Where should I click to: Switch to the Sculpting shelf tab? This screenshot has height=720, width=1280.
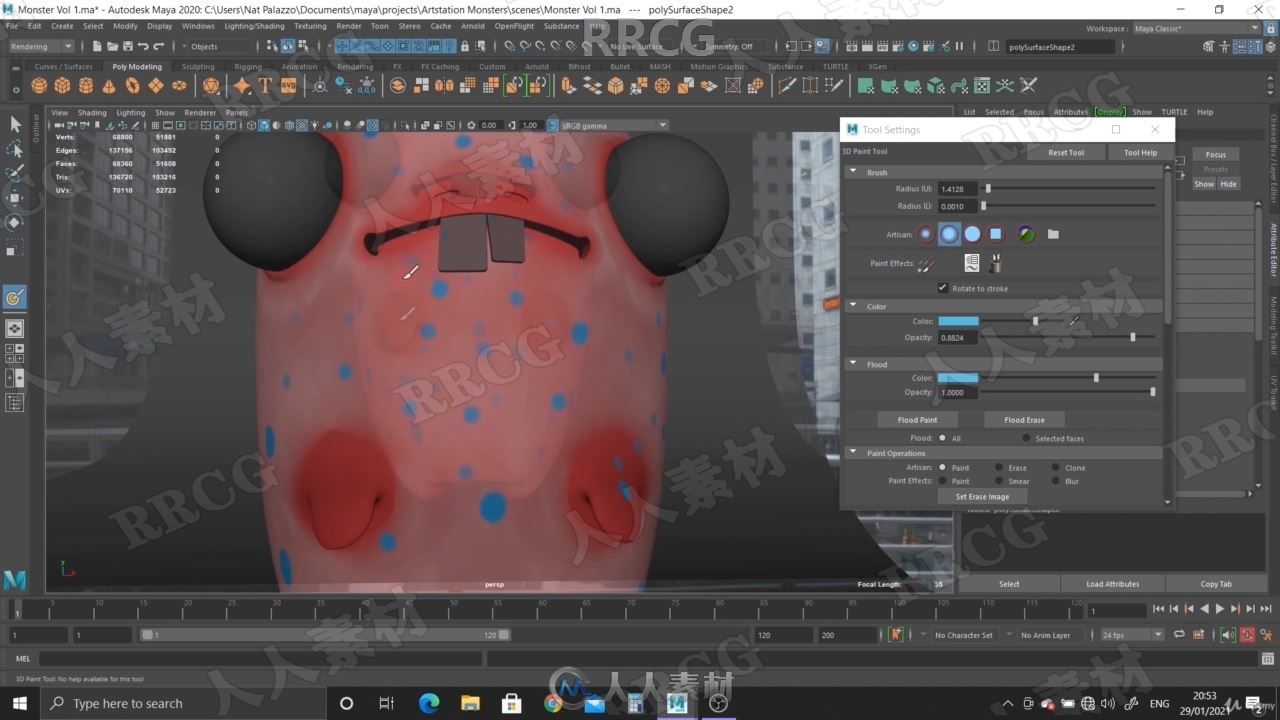[x=198, y=67]
